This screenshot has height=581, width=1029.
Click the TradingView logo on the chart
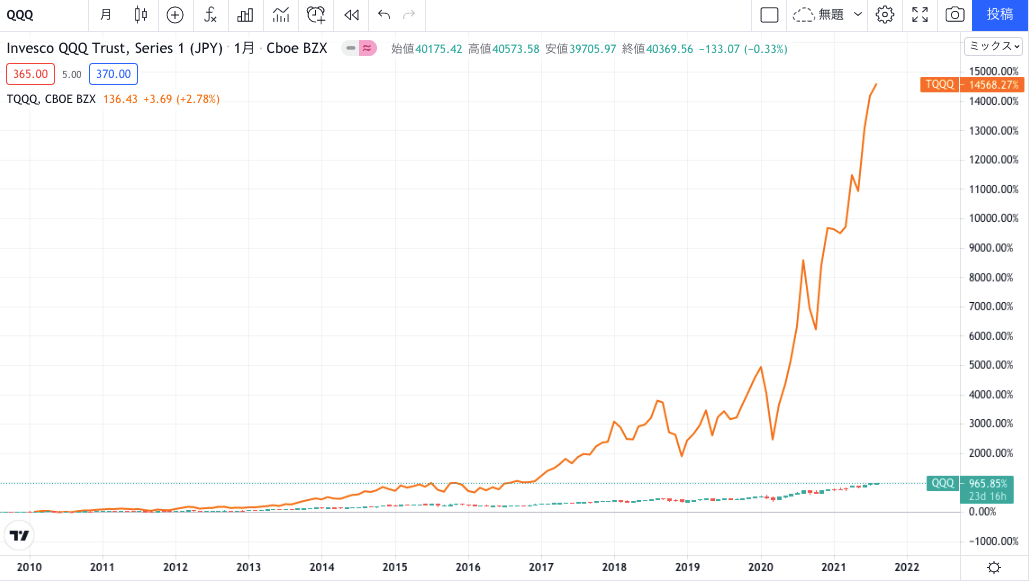20,536
